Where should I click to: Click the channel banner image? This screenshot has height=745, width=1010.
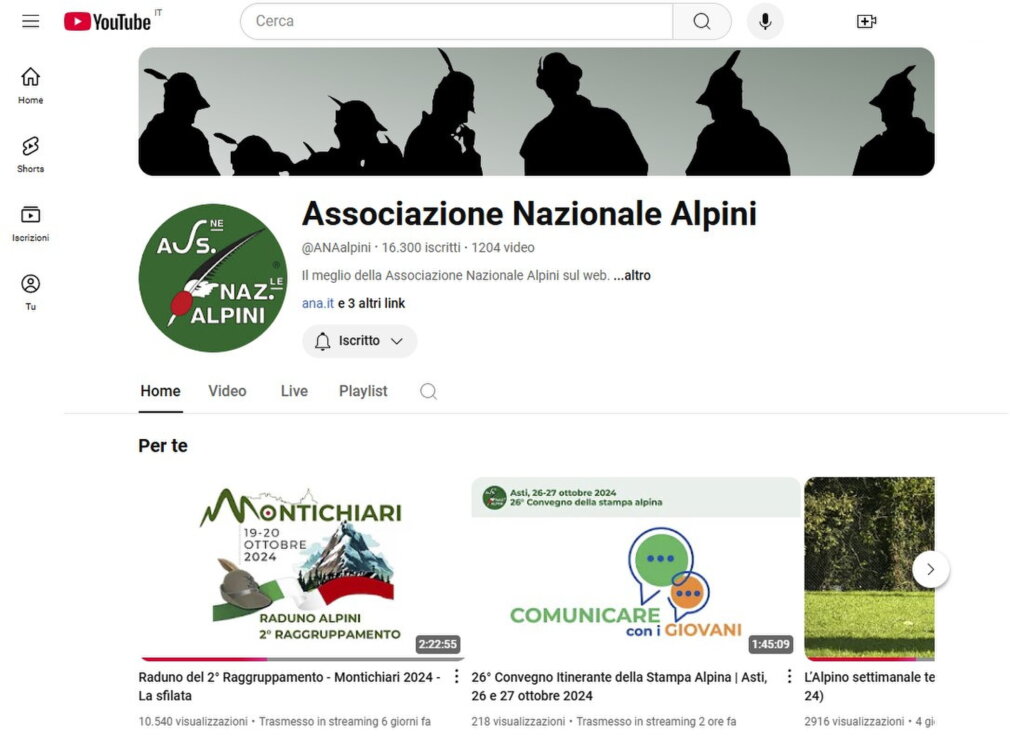(x=537, y=111)
